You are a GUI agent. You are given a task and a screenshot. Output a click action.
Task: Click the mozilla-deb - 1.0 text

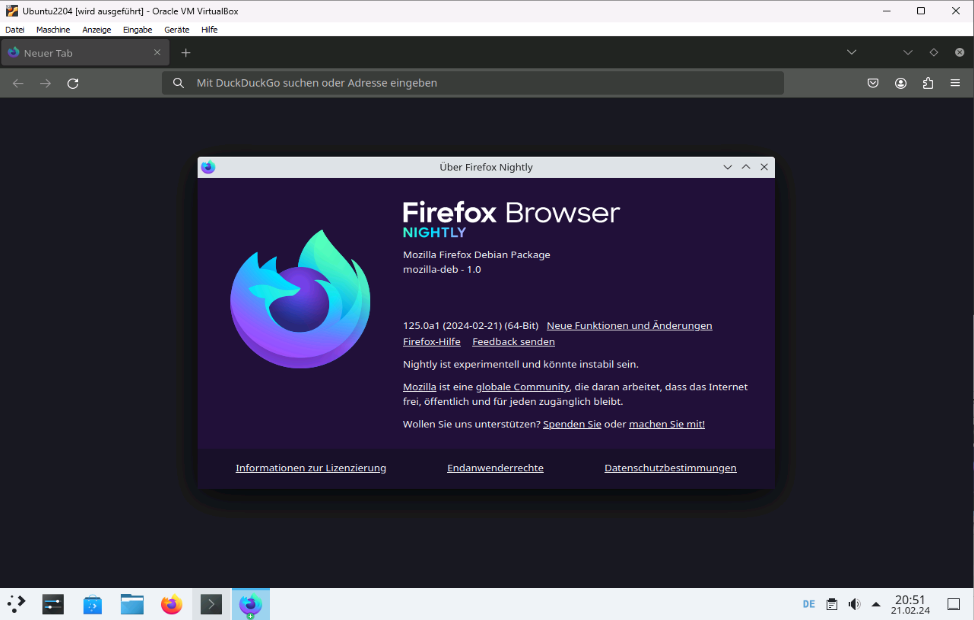pos(442,270)
